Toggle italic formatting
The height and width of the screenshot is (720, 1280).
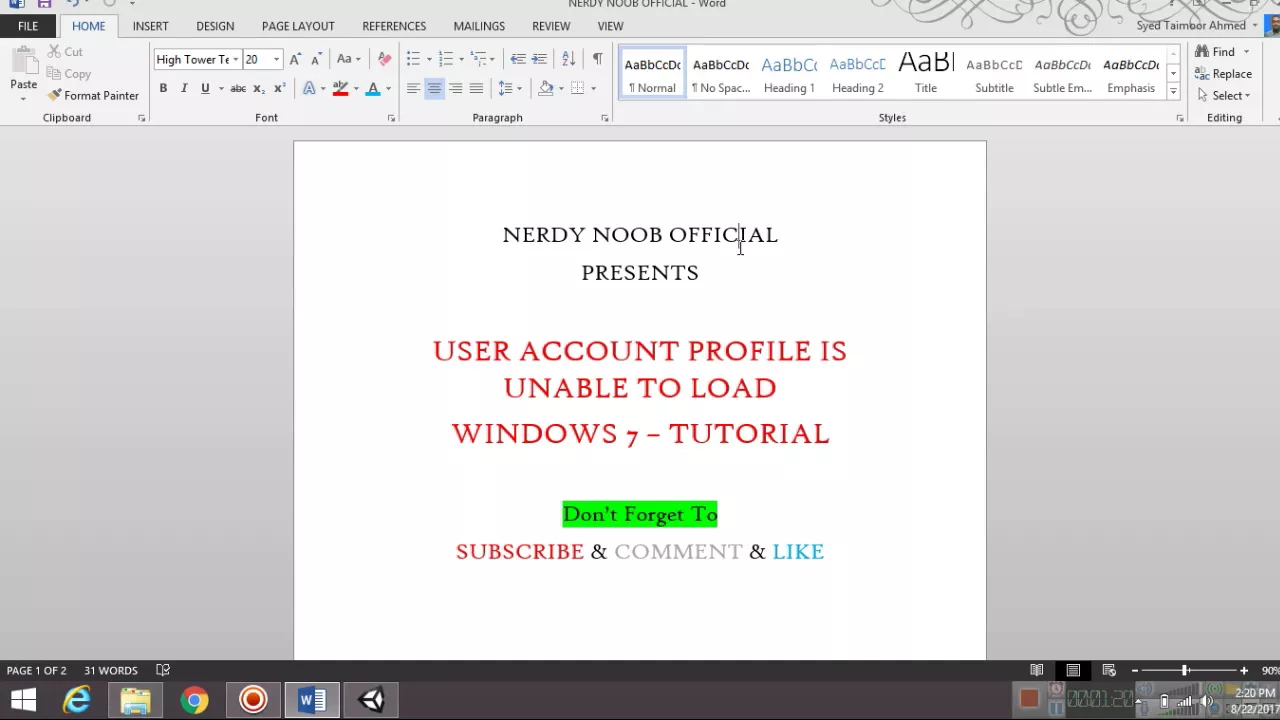(x=184, y=89)
